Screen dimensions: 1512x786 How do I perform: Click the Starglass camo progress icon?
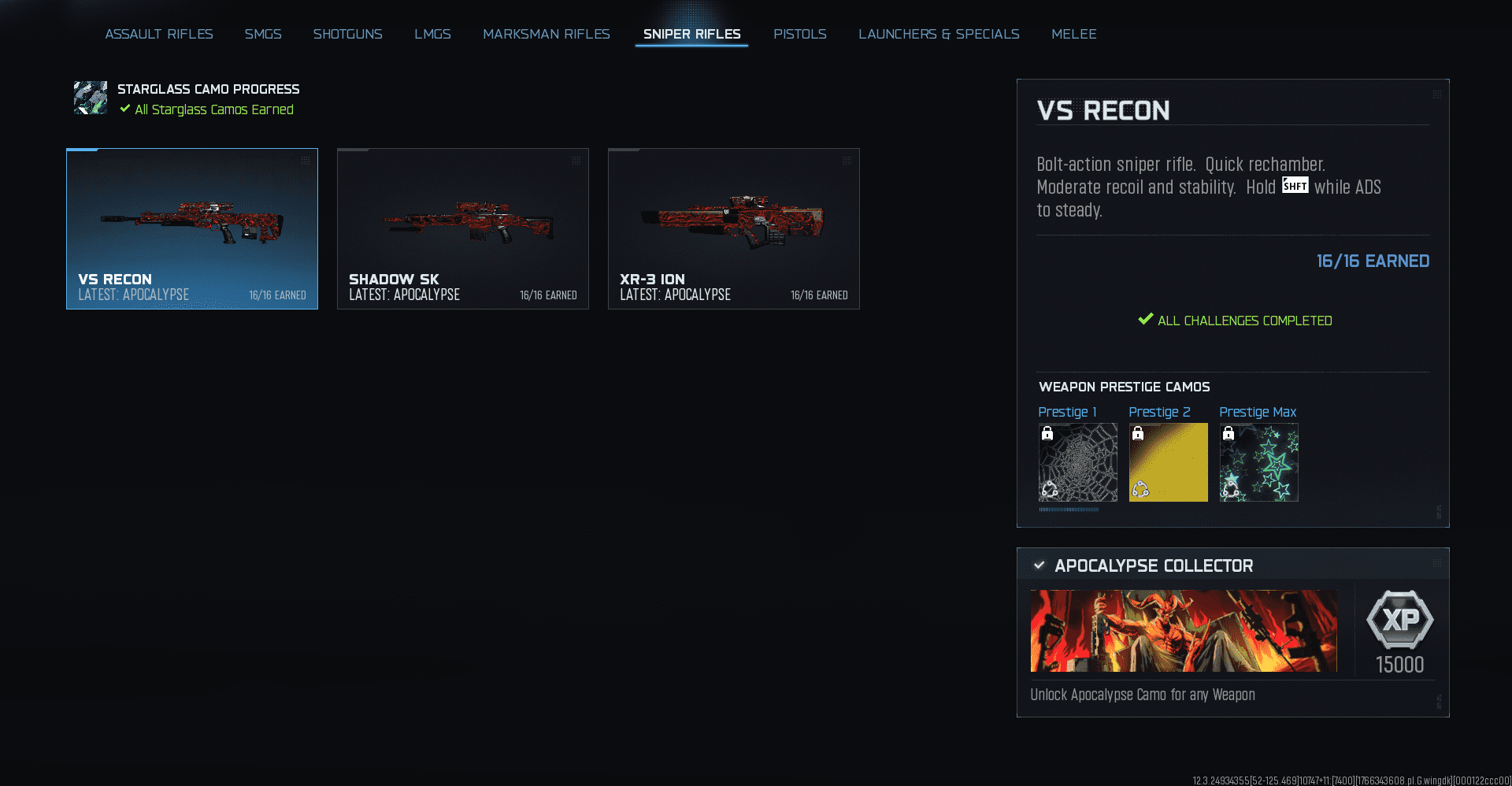(91, 98)
